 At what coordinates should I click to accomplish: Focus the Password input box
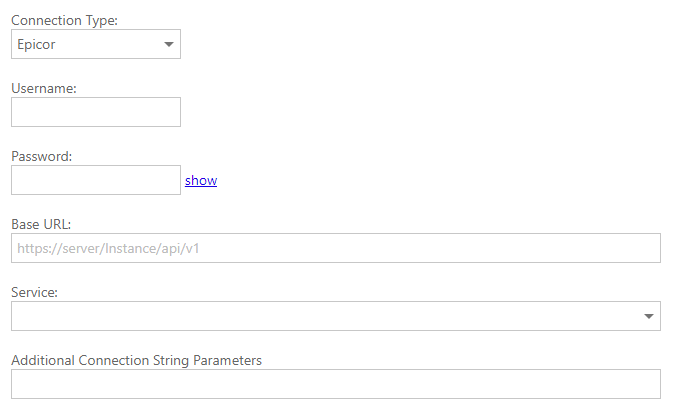[95, 180]
